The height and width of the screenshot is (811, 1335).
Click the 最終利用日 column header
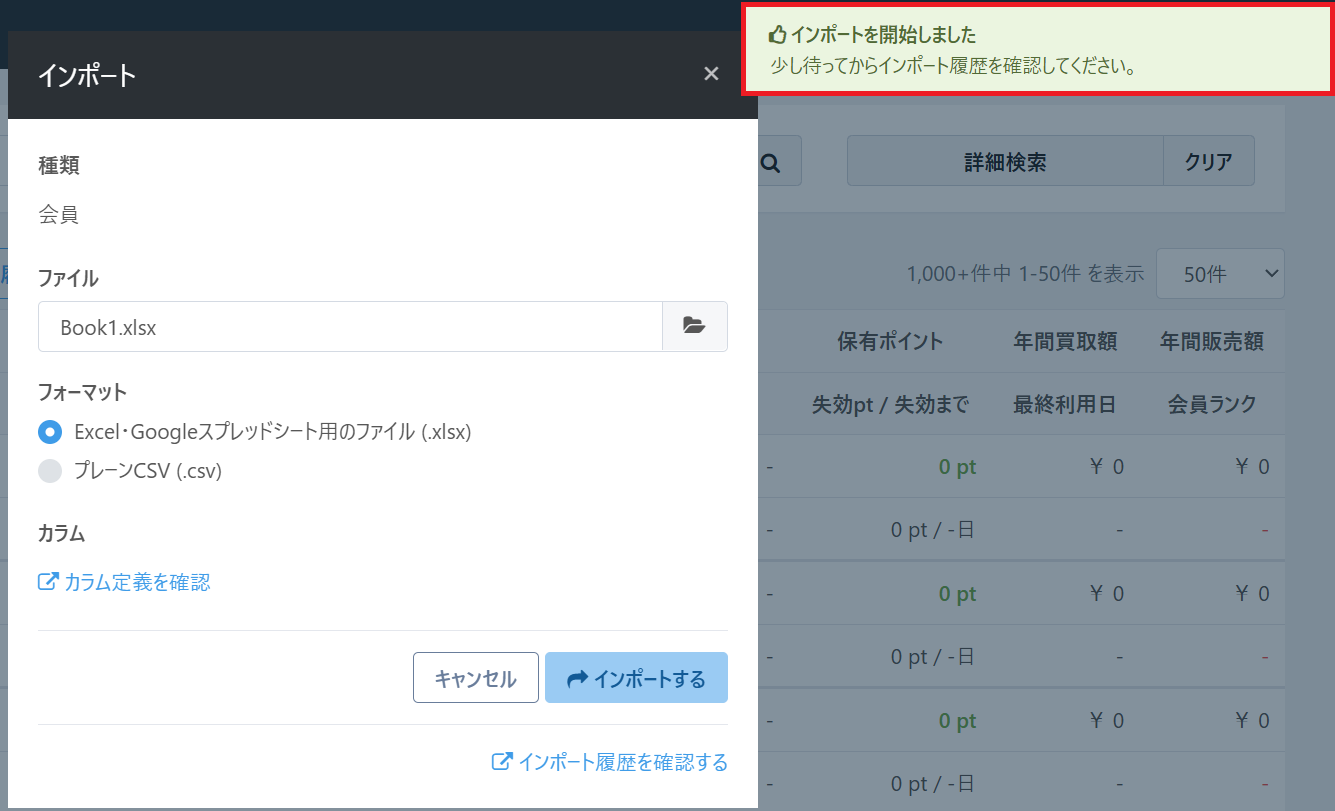[1065, 404]
